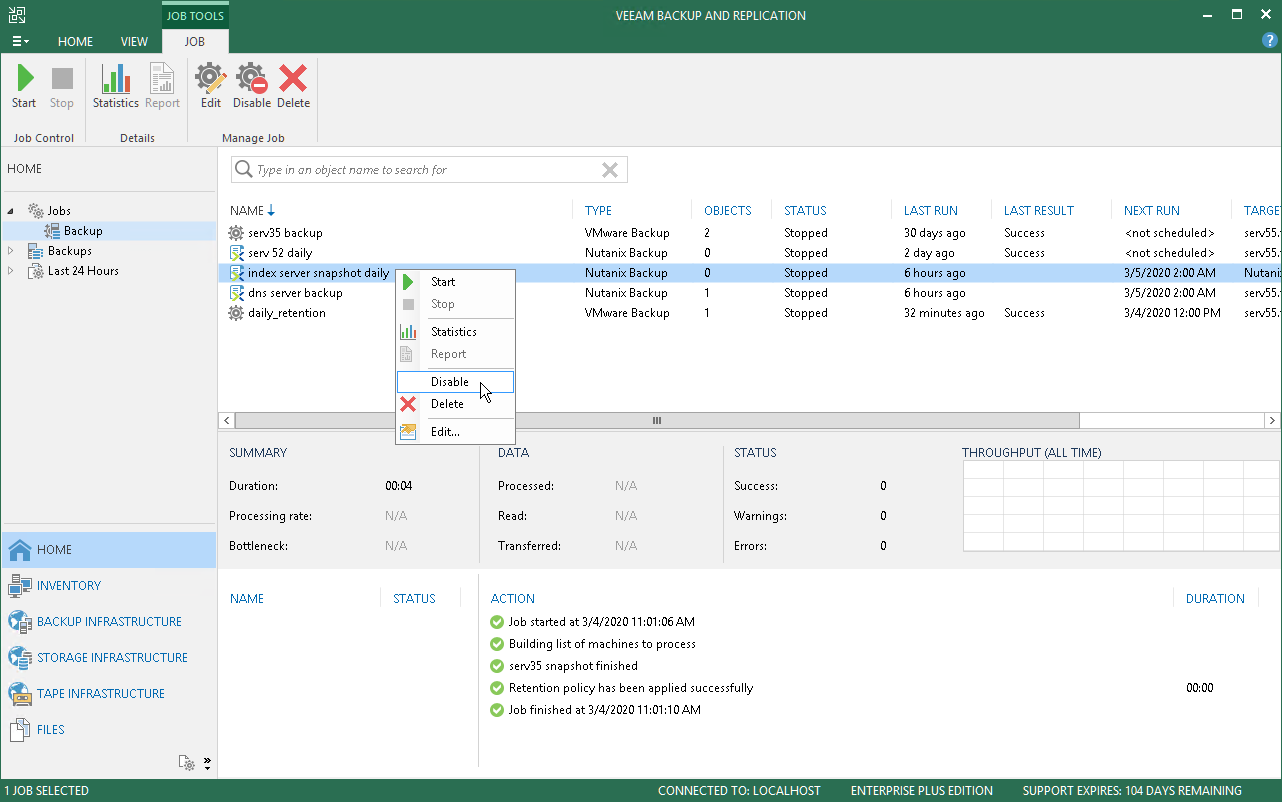Viewport: 1282px width, 802px height.
Task: Click the Storage Infrastructure icon
Action: coord(20,658)
